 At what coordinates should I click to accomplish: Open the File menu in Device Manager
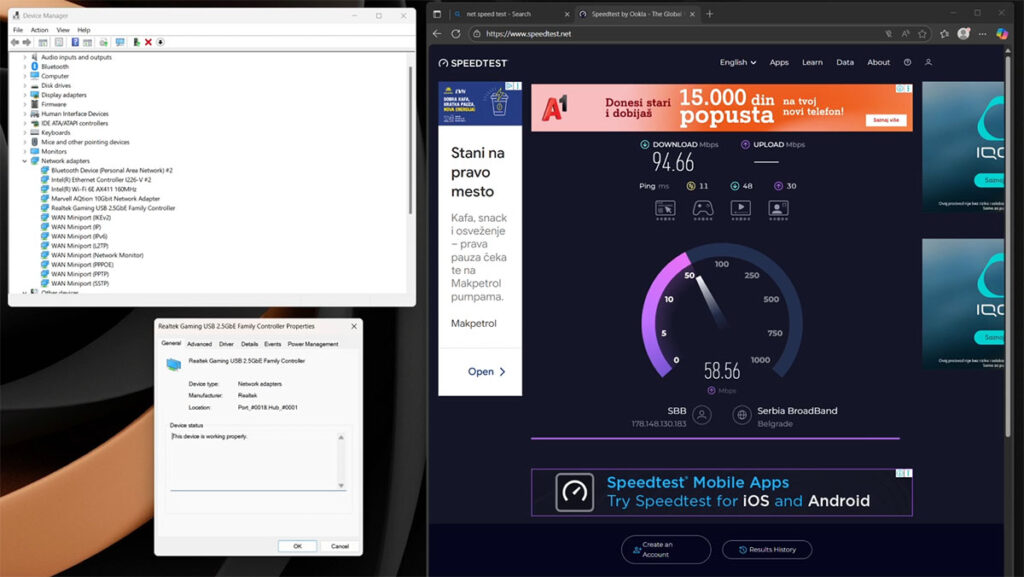18,30
